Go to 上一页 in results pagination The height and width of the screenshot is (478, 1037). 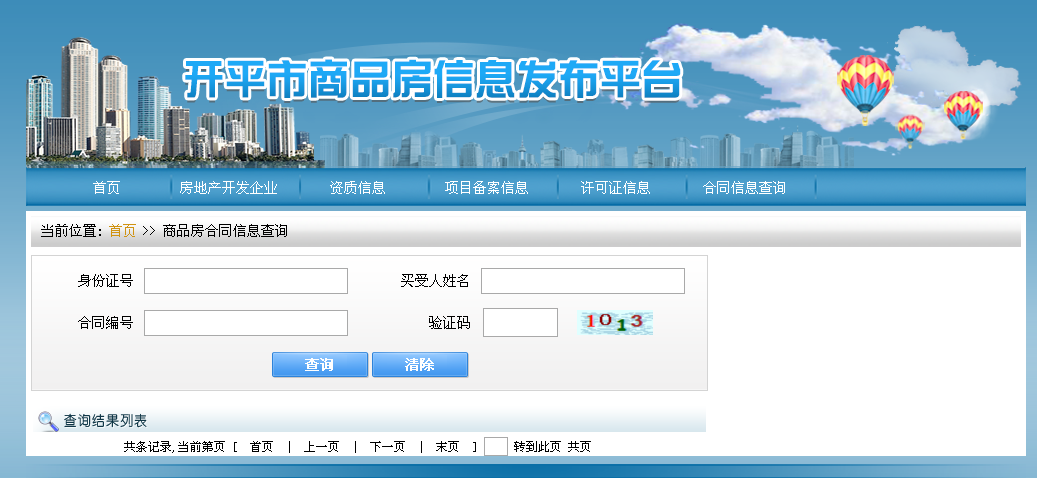coord(321,447)
